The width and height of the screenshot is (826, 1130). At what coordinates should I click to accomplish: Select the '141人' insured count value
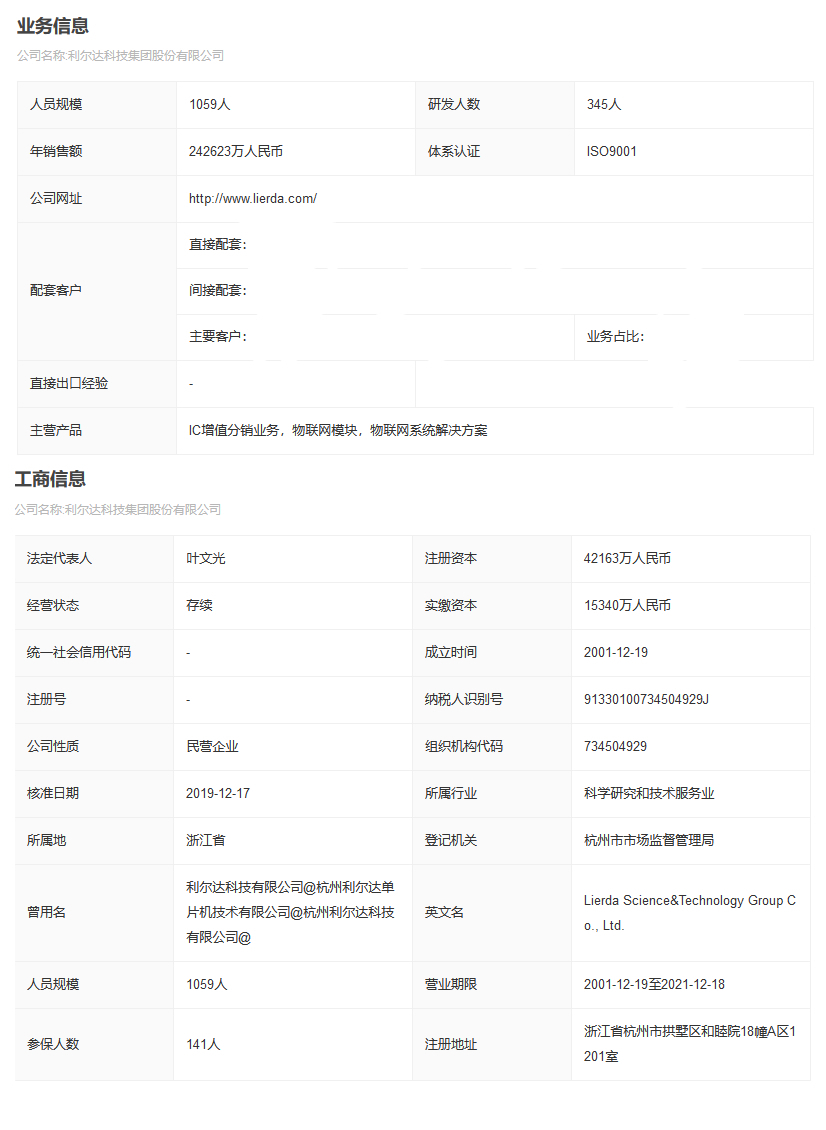pos(203,1044)
